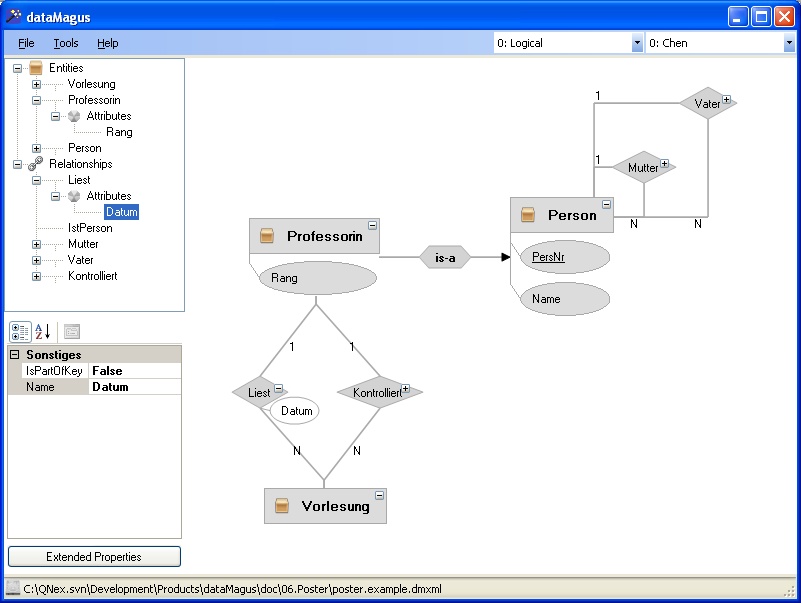
Task: Collapse the Person entity in diagram
Action: click(x=606, y=204)
